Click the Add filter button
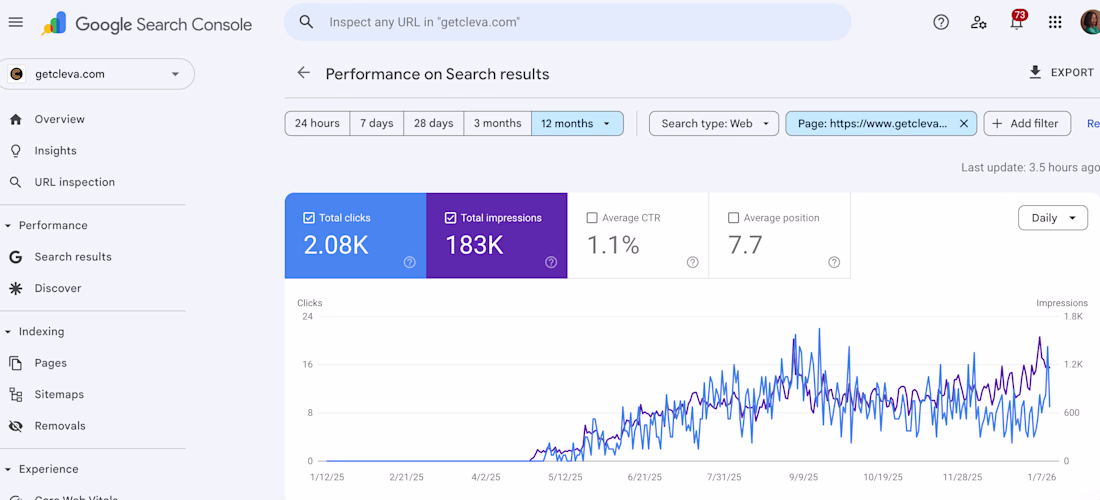Viewport: 1100px width, 500px height. click(x=1027, y=124)
